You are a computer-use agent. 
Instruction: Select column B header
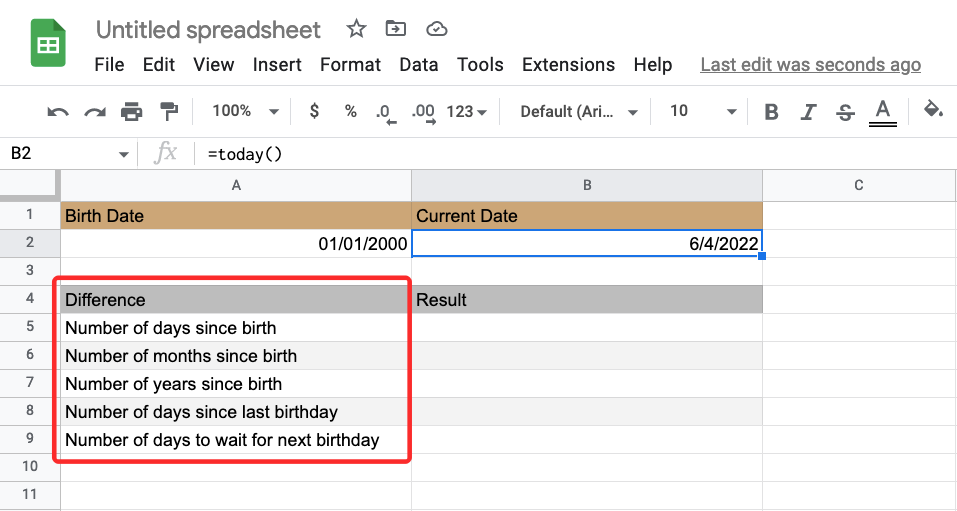coord(587,186)
